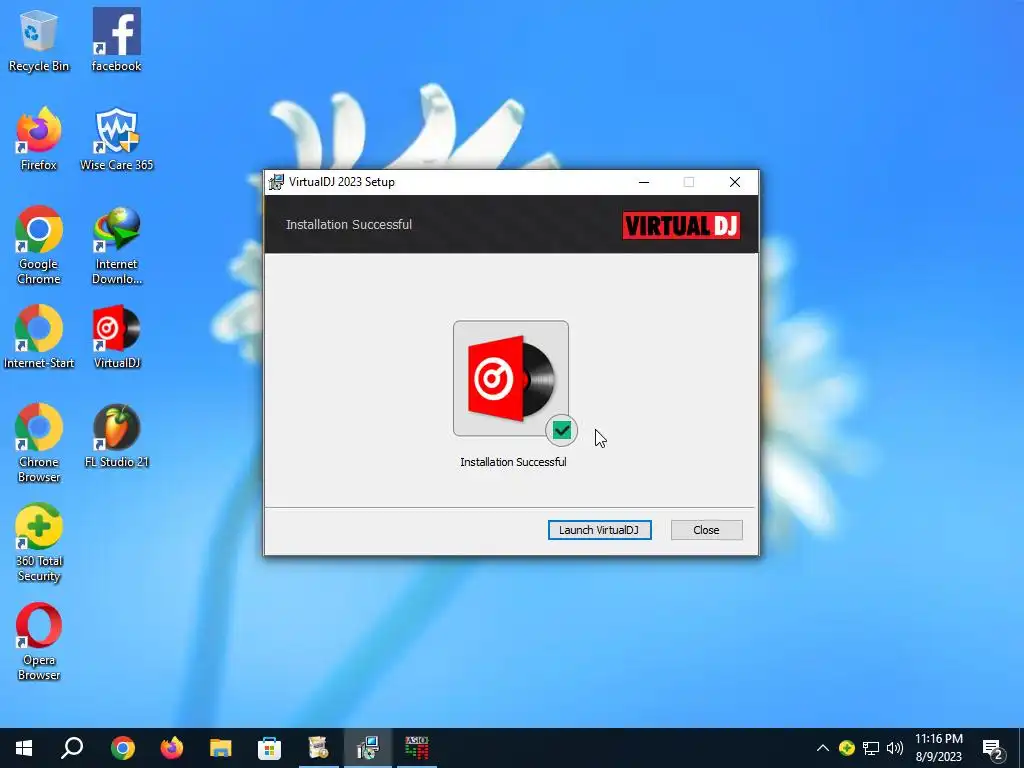1024x768 pixels.
Task: Click the installer package taskbar icon
Action: (319, 748)
